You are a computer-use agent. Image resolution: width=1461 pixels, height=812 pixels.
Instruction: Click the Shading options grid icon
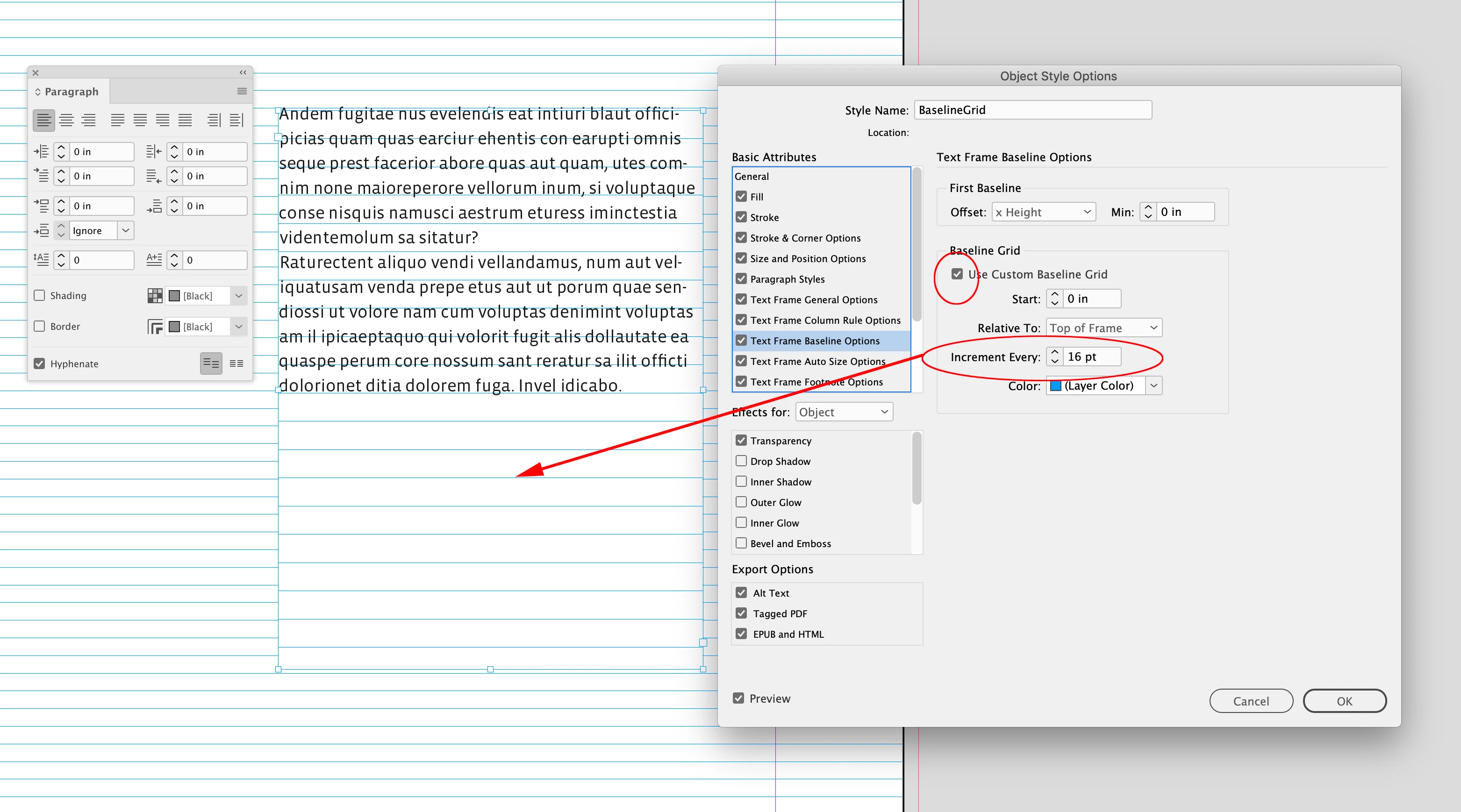pyautogui.click(x=155, y=295)
